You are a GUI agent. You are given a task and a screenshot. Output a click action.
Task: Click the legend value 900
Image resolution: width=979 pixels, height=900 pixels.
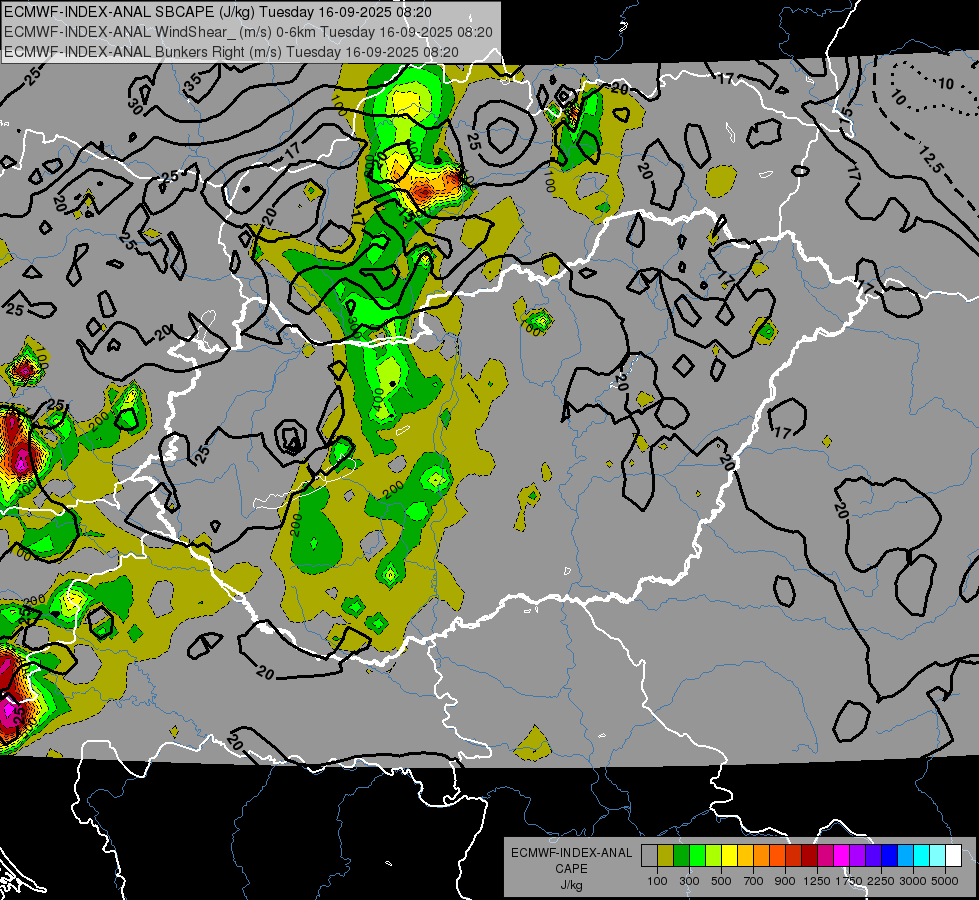785,881
